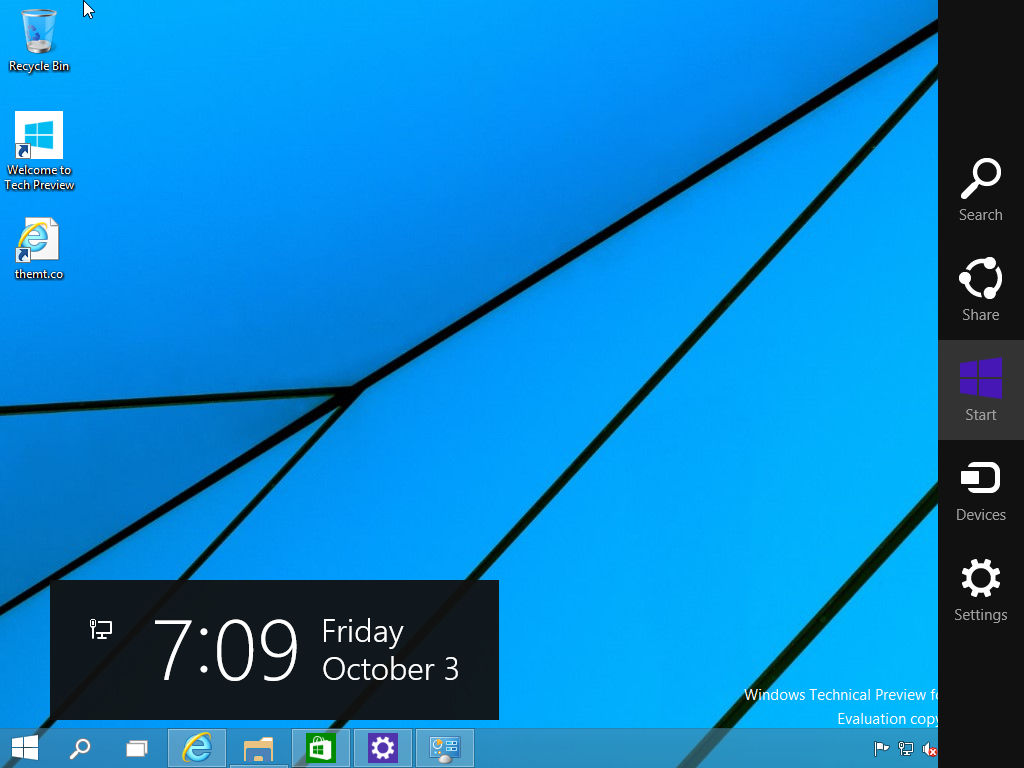Open the Devices charm
The width and height of the screenshot is (1024, 768).
point(980,490)
